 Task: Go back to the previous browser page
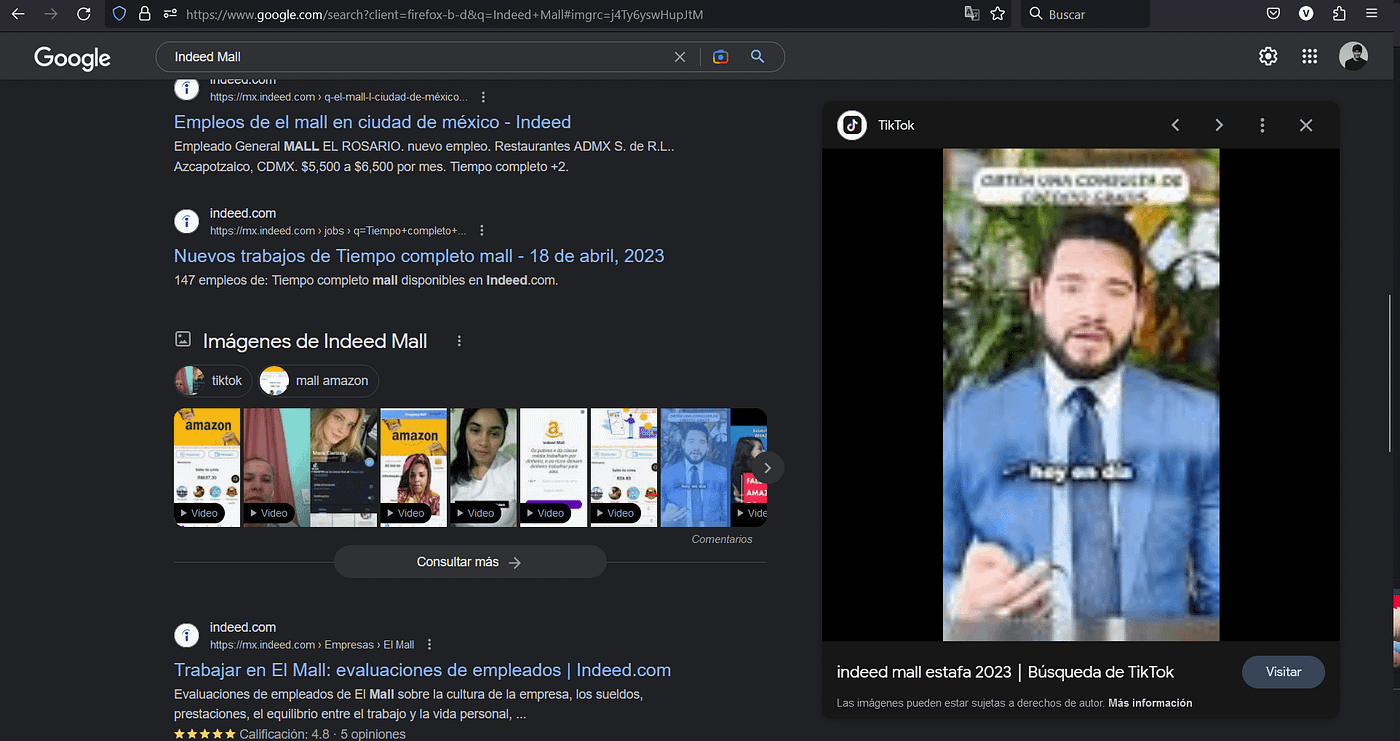(x=18, y=14)
